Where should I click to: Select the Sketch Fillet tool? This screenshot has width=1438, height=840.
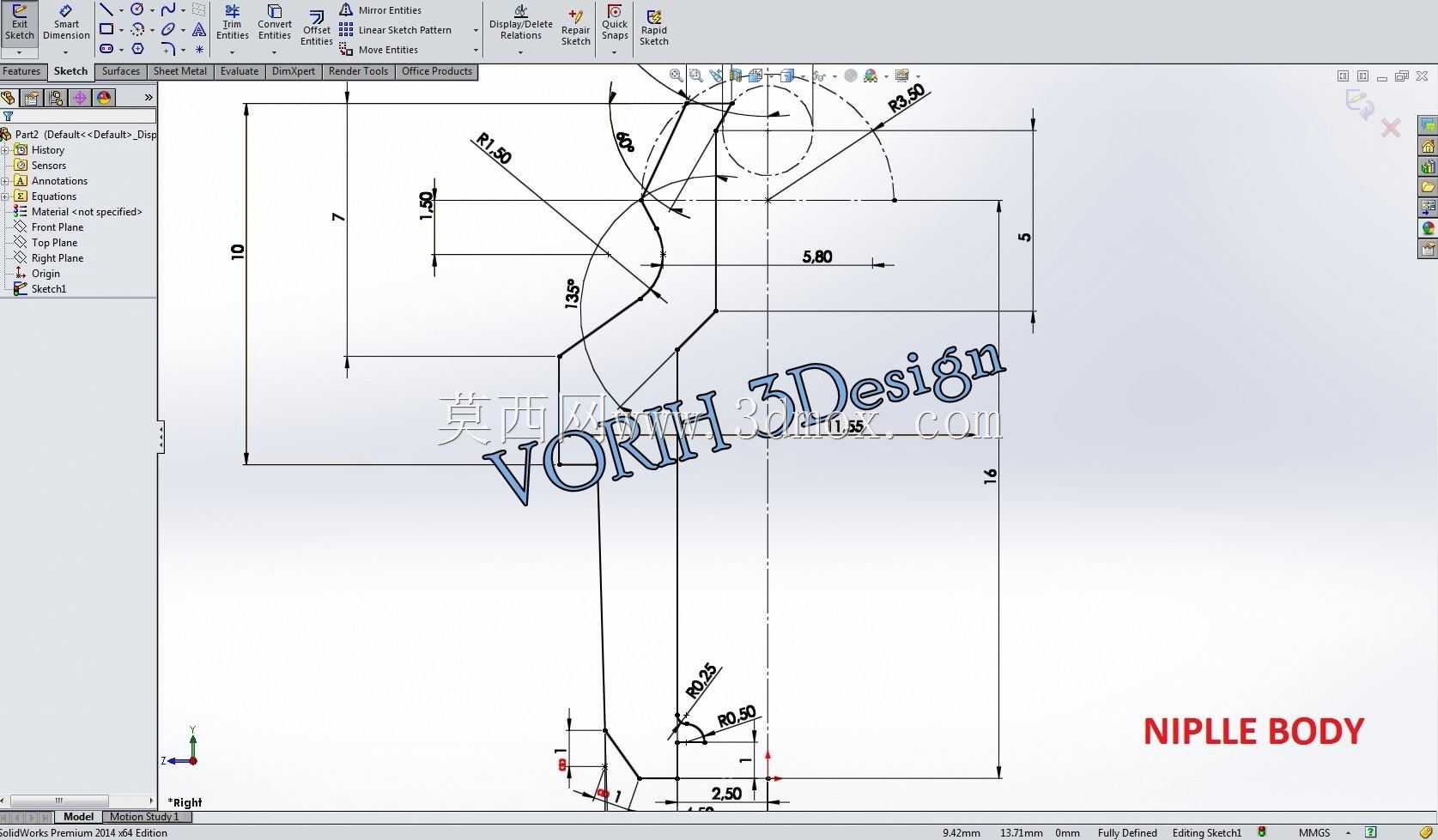(168, 49)
